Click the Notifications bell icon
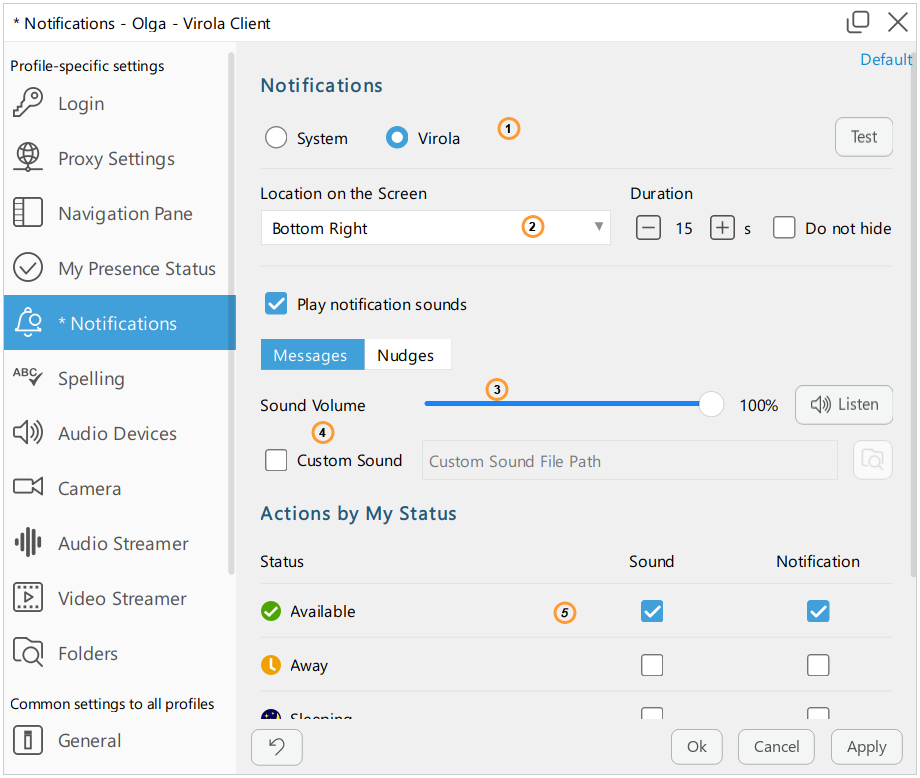The image size is (920, 778). [28, 323]
